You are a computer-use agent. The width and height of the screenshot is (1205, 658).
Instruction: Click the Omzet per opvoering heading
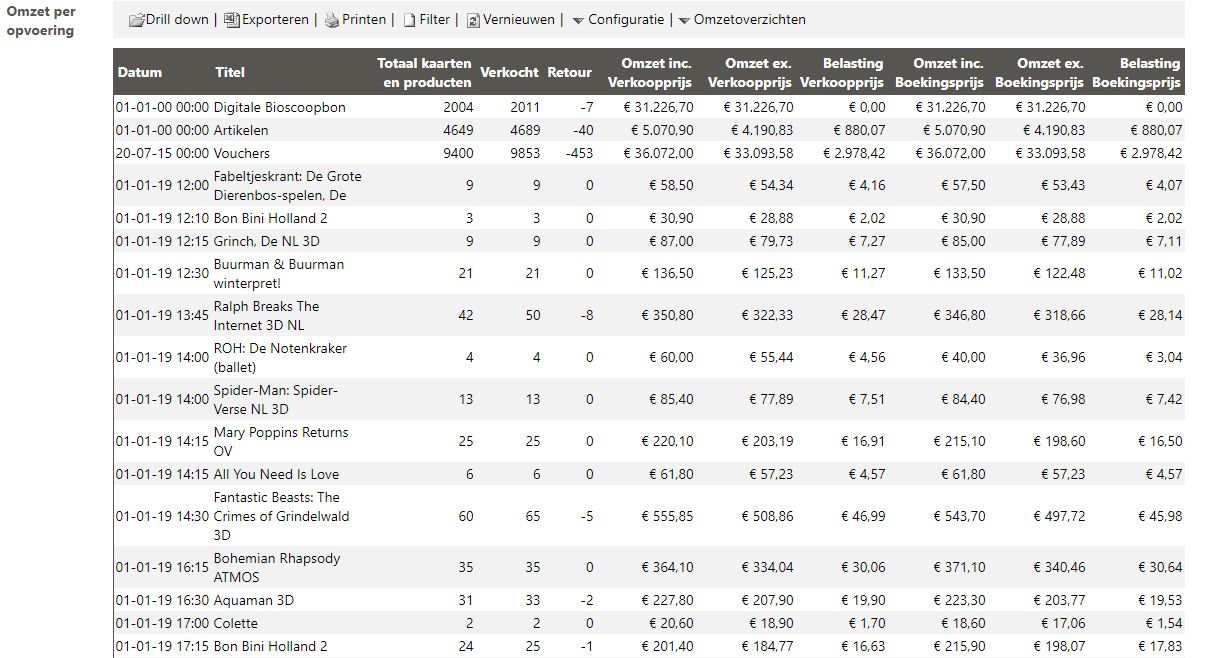41,20
